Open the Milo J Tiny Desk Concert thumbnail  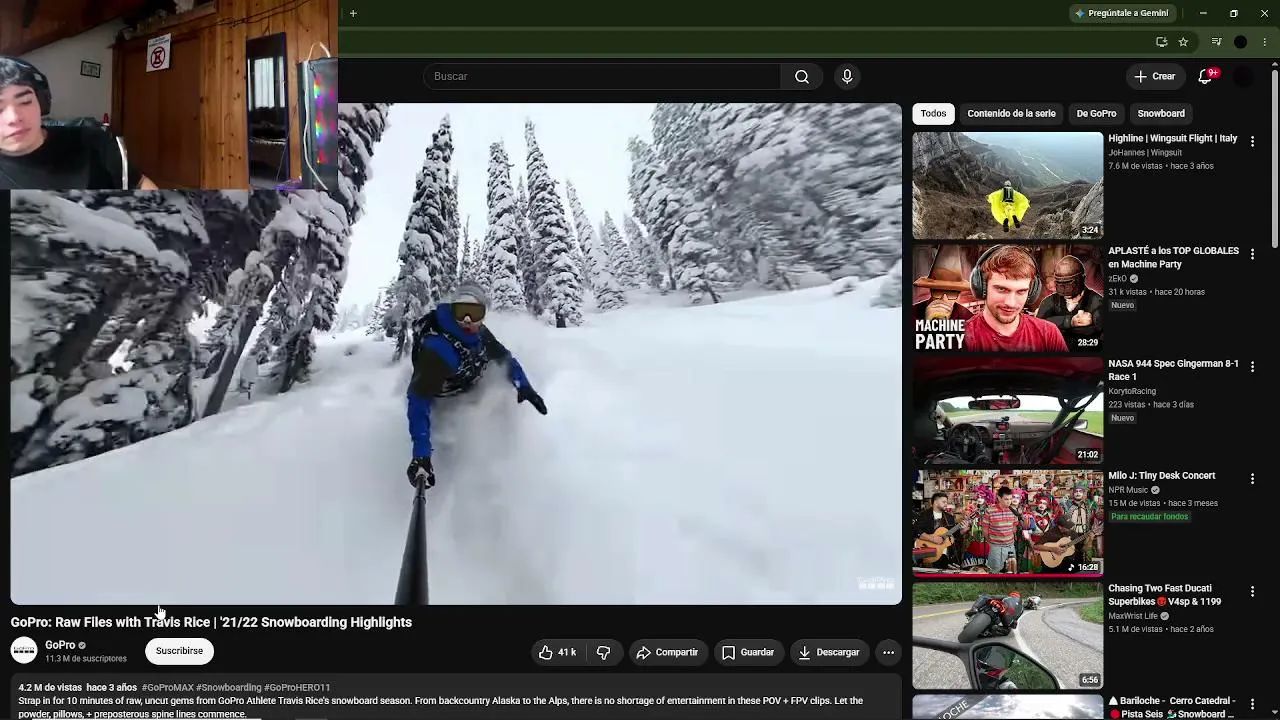point(1008,523)
